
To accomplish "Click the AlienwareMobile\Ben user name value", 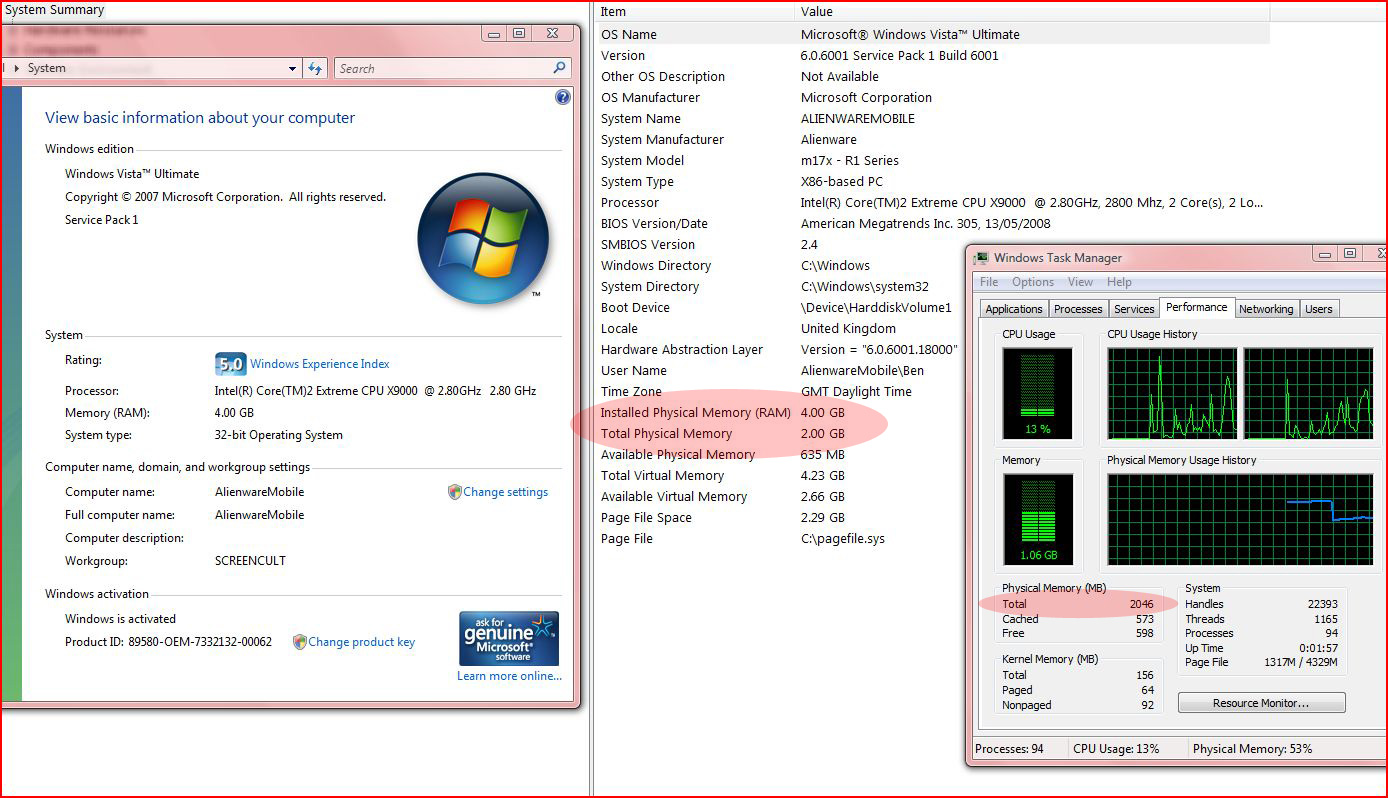I will pos(862,370).
